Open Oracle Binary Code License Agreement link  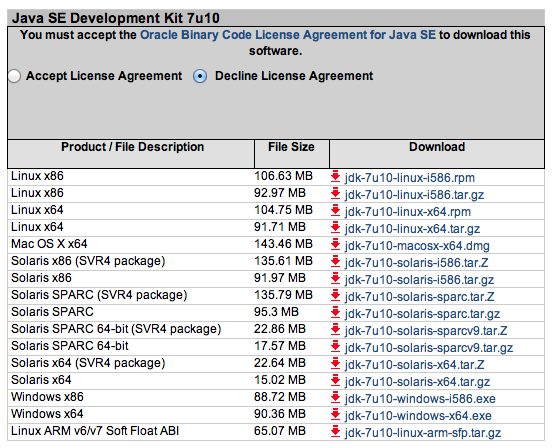pos(288,35)
